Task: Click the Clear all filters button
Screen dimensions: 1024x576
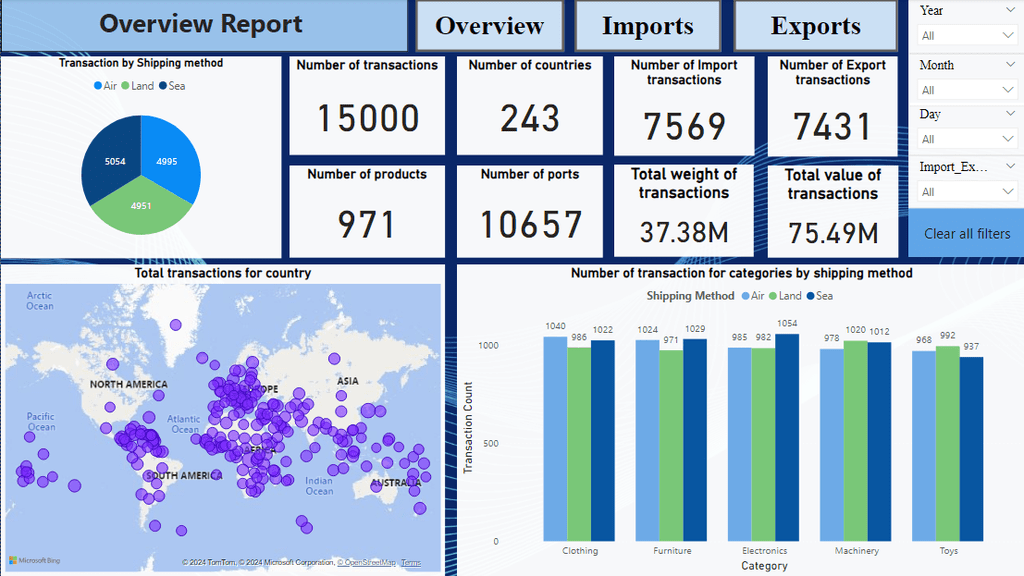Action: tap(967, 233)
